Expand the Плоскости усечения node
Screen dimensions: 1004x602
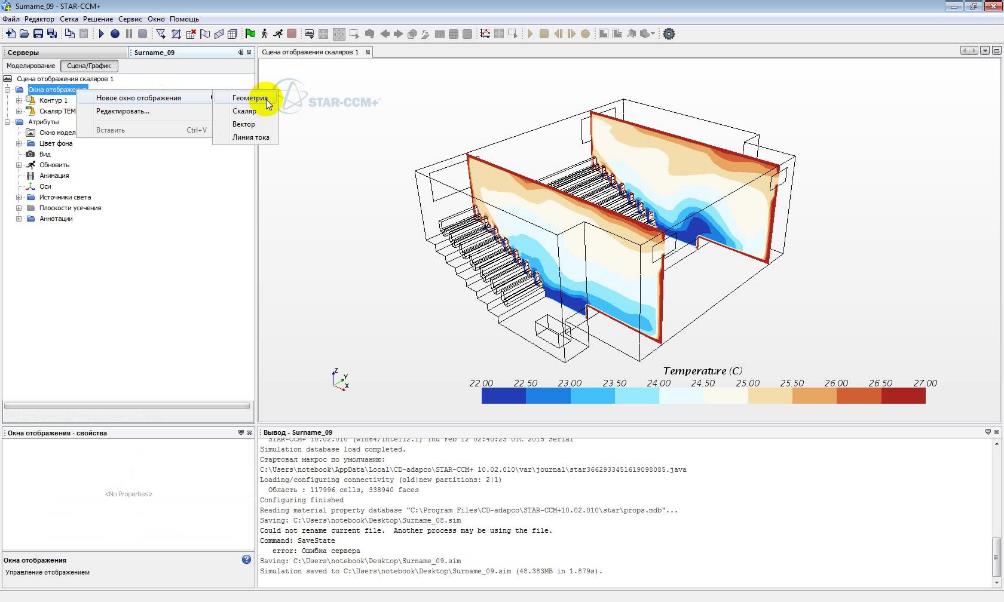[18, 208]
